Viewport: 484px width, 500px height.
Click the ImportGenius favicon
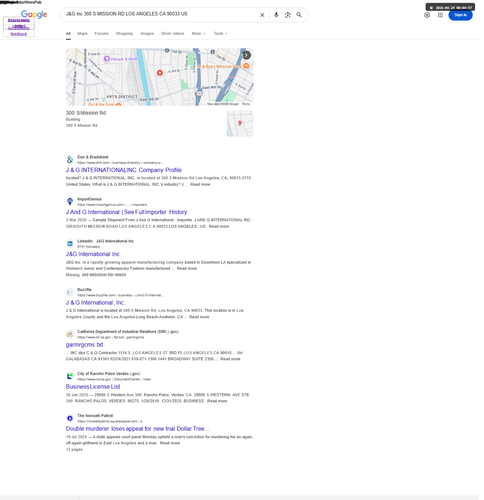70,201
